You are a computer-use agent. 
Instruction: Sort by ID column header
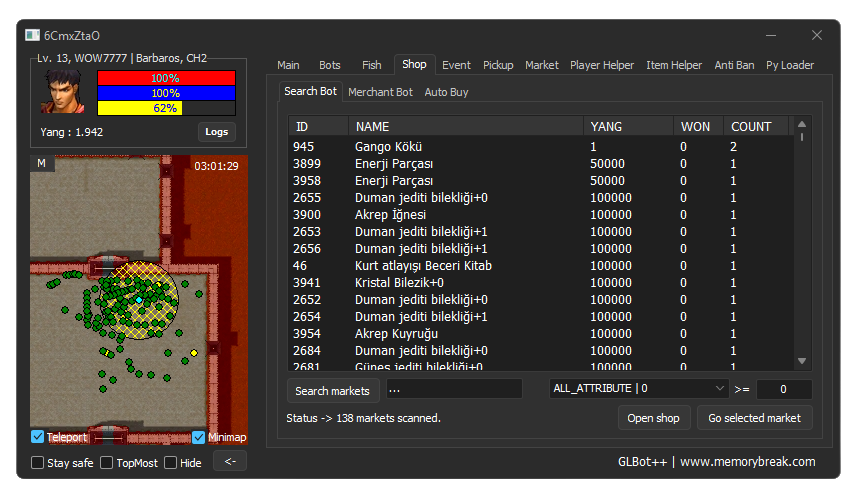[x=318, y=126]
